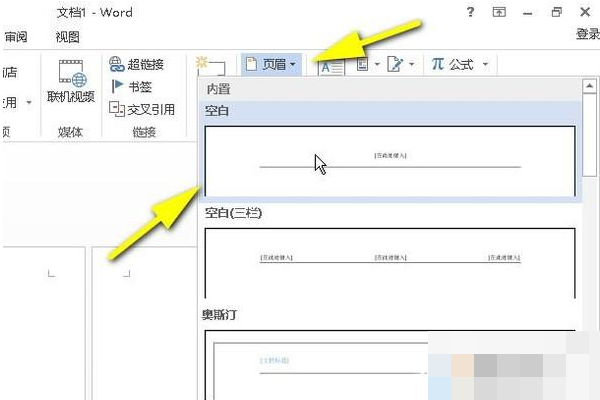Click the comment icon with sun star
This screenshot has width=600, height=400.
pos(210,66)
